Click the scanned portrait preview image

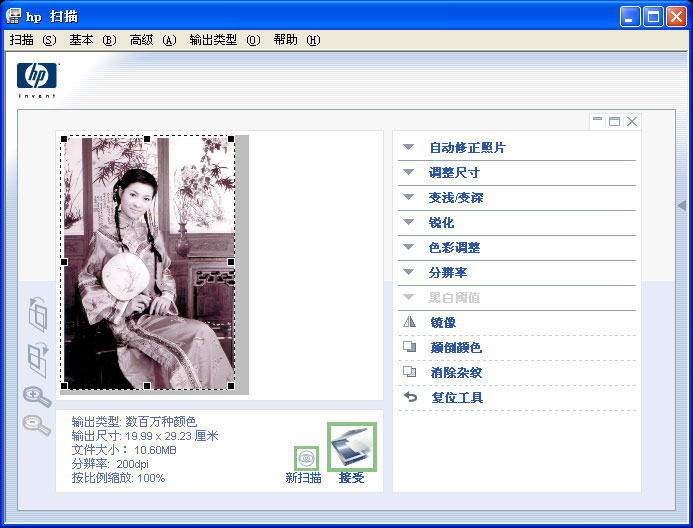148,262
